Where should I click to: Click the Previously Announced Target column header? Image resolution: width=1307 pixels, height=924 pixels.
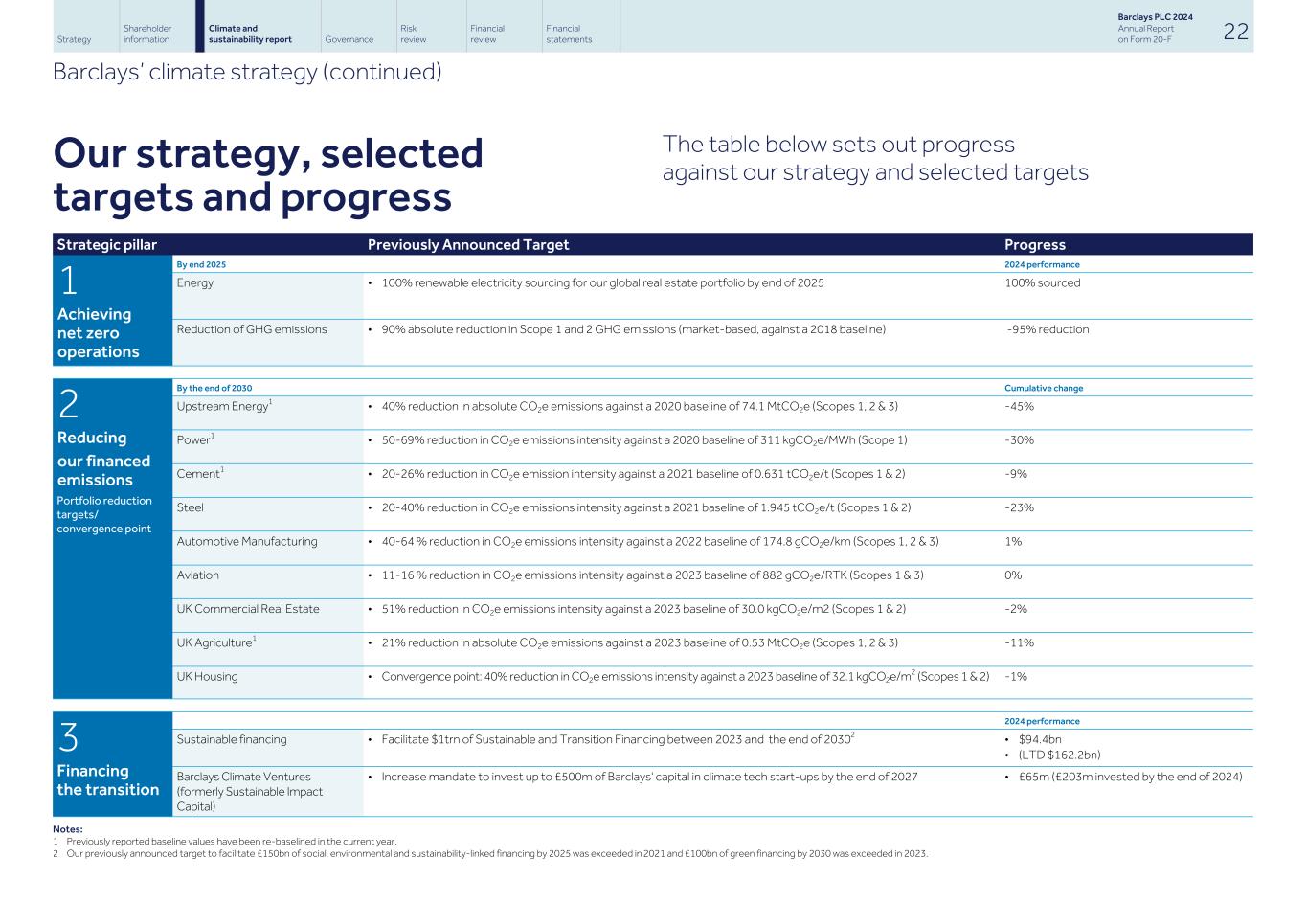(x=468, y=244)
